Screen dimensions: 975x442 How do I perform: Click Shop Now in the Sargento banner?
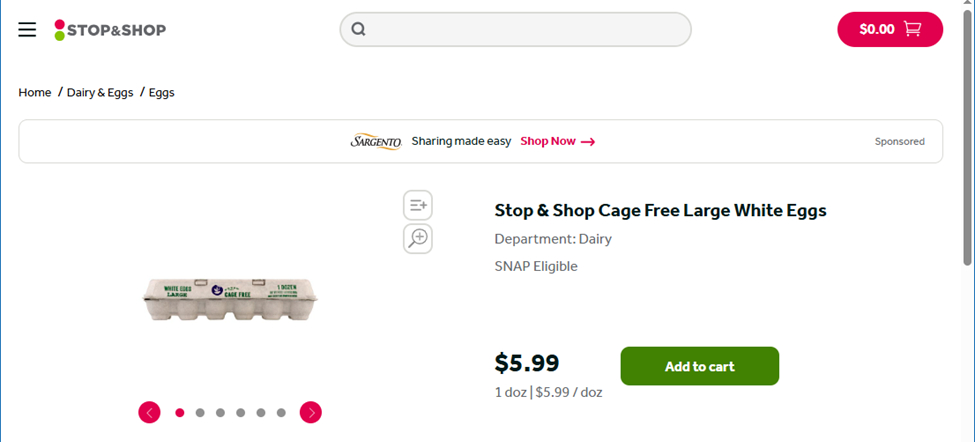coord(557,141)
